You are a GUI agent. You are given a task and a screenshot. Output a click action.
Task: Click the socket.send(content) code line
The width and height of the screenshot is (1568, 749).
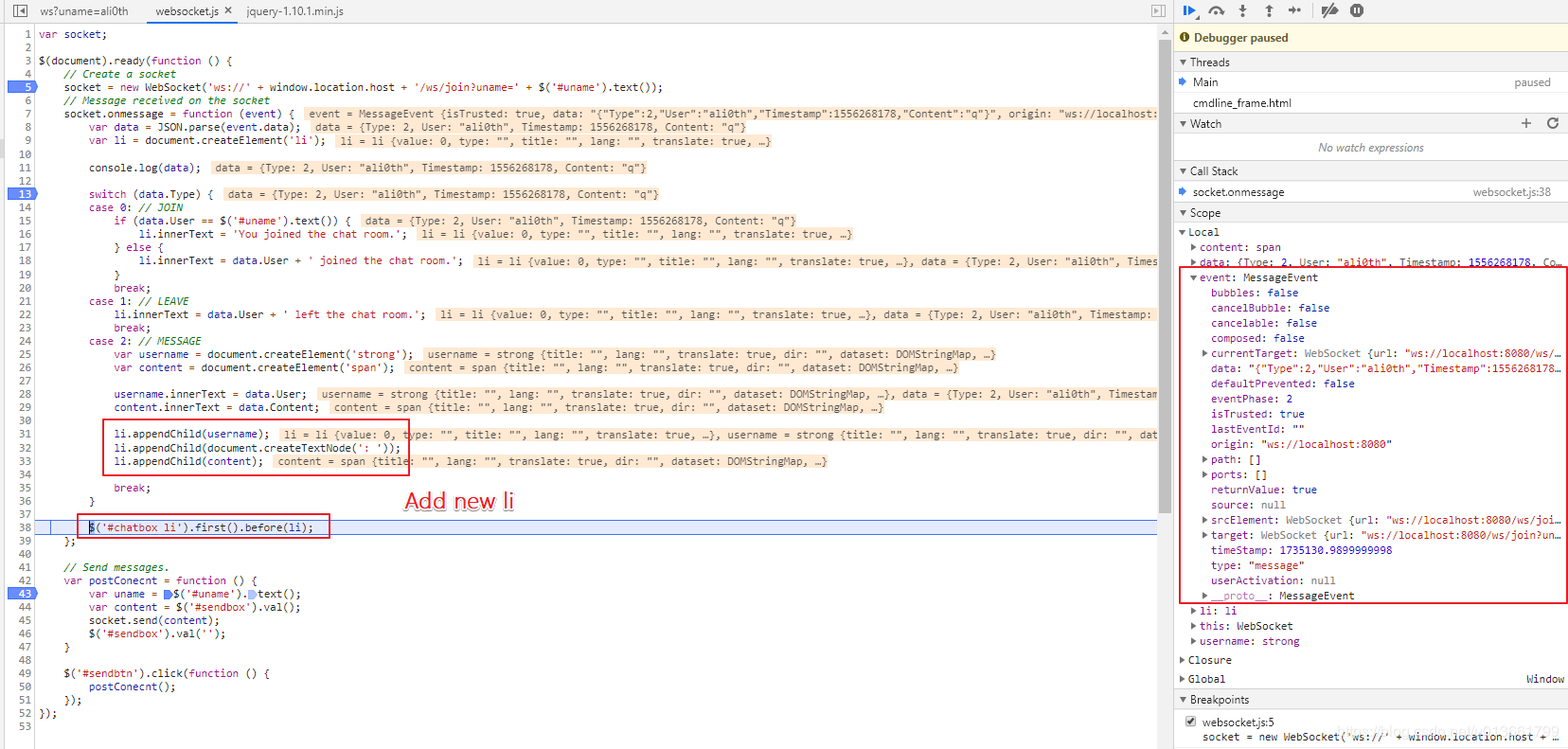click(154, 620)
